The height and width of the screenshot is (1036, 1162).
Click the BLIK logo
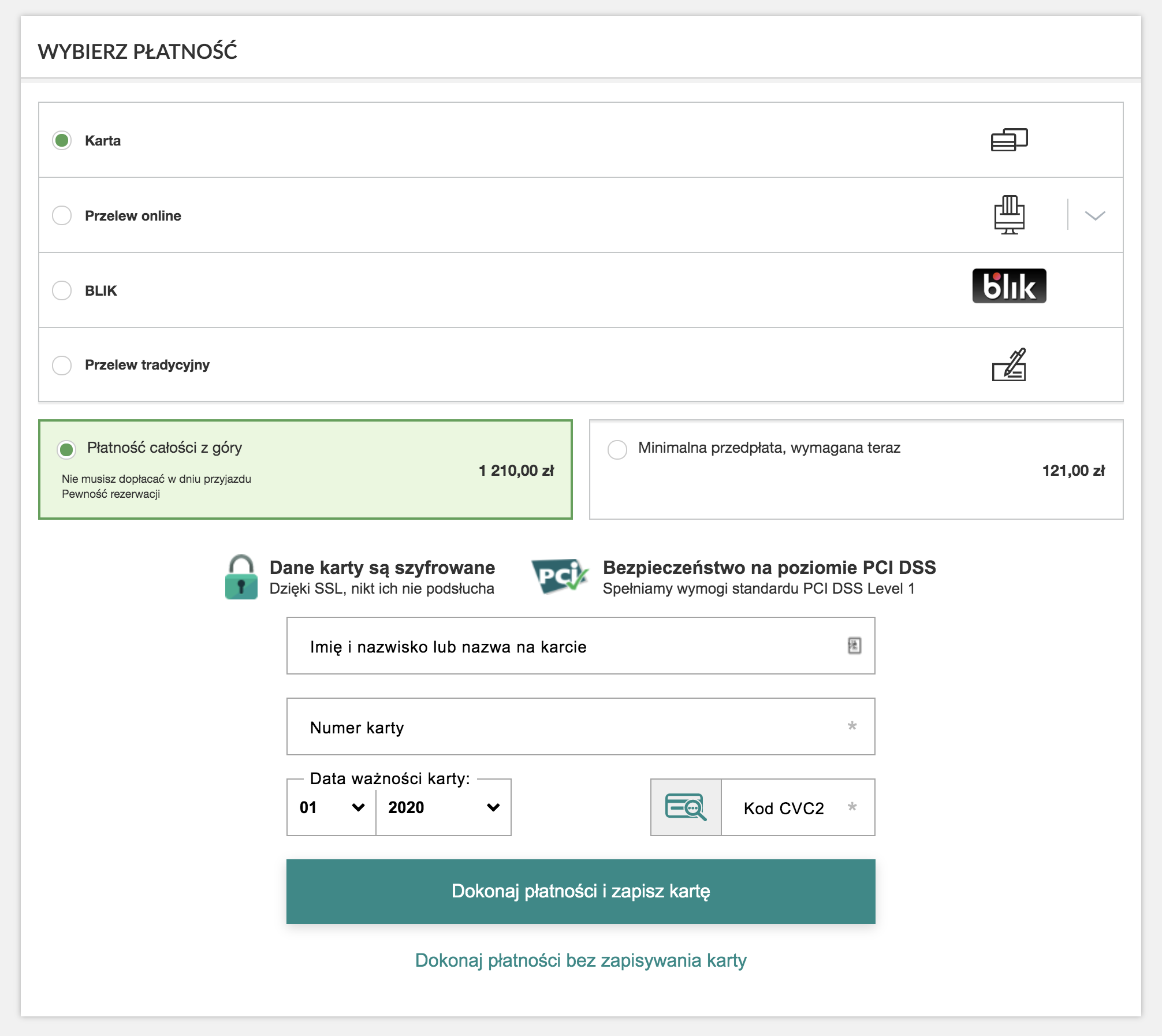[x=1009, y=286]
